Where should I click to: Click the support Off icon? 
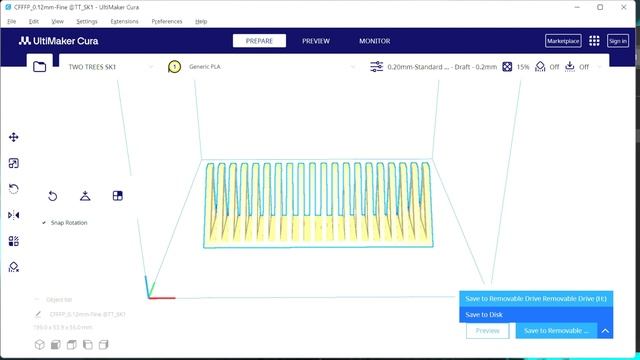tap(540, 67)
